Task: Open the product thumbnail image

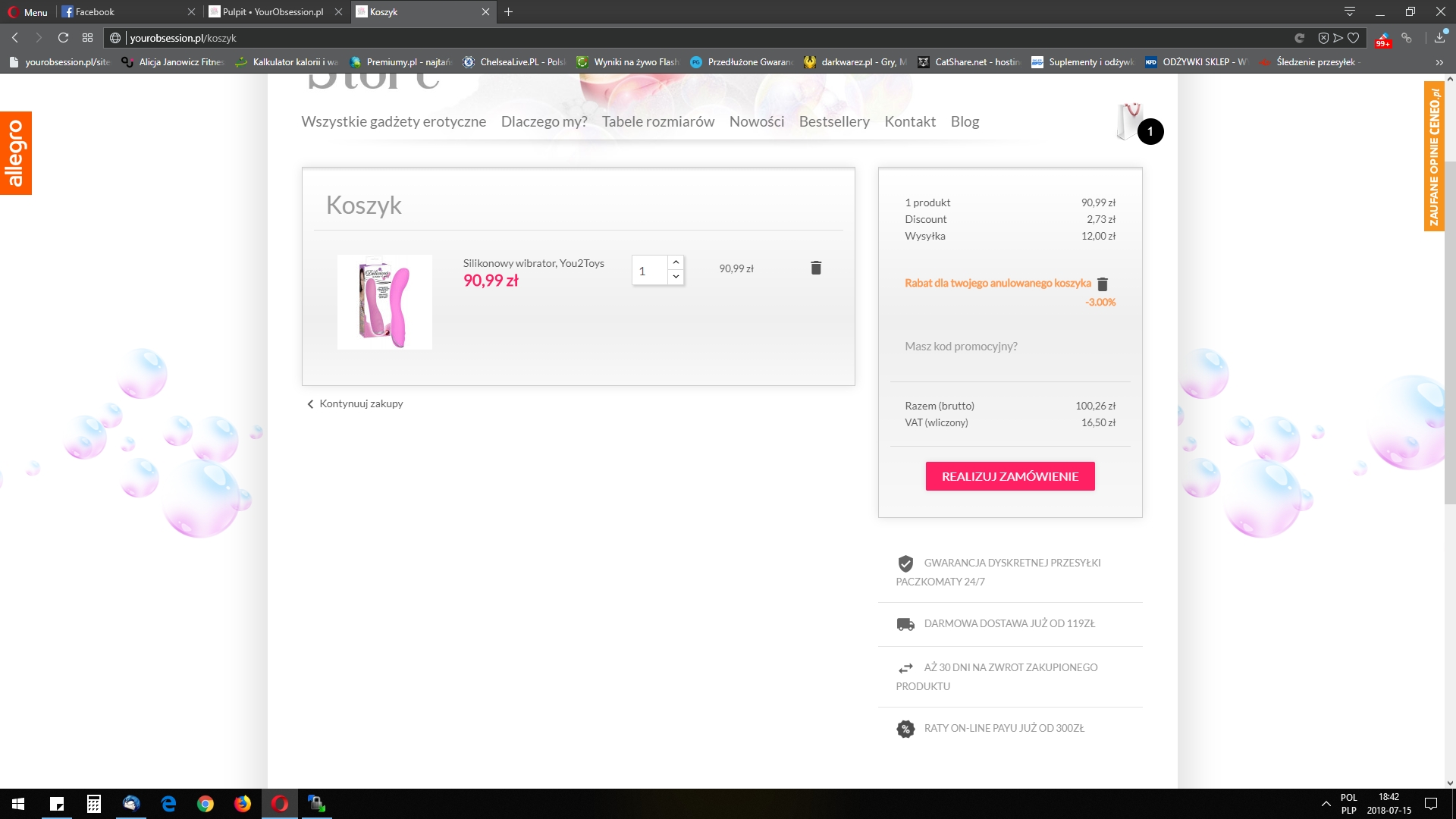Action: click(x=384, y=302)
